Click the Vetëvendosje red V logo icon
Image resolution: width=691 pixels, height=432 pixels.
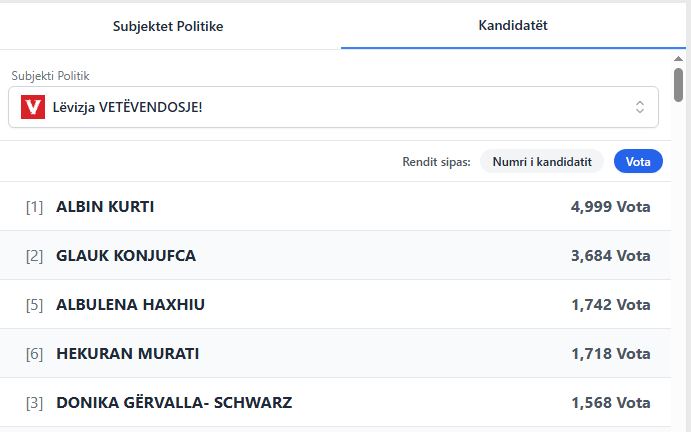pyautogui.click(x=33, y=106)
